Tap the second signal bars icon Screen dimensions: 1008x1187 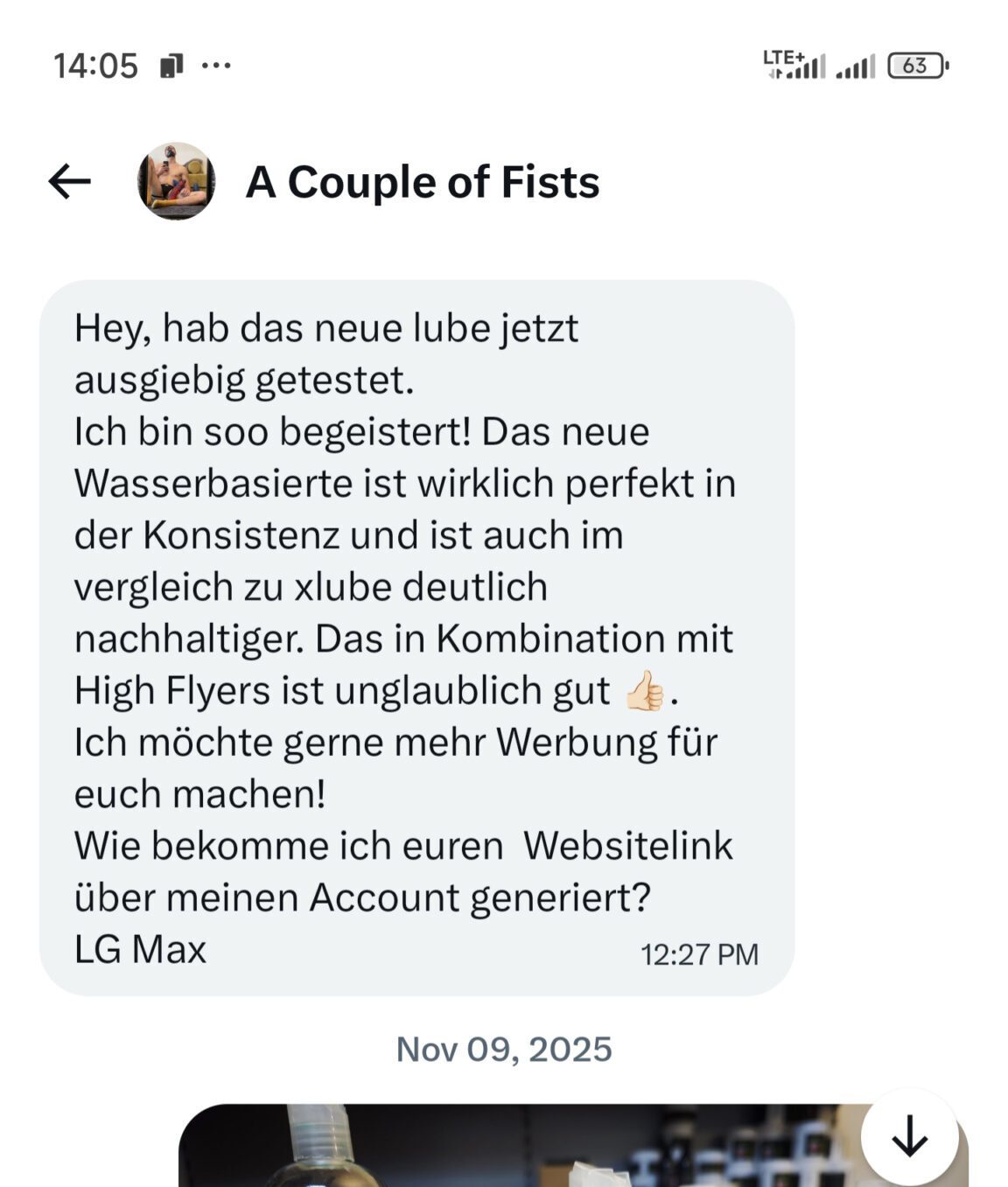pyautogui.click(x=855, y=66)
